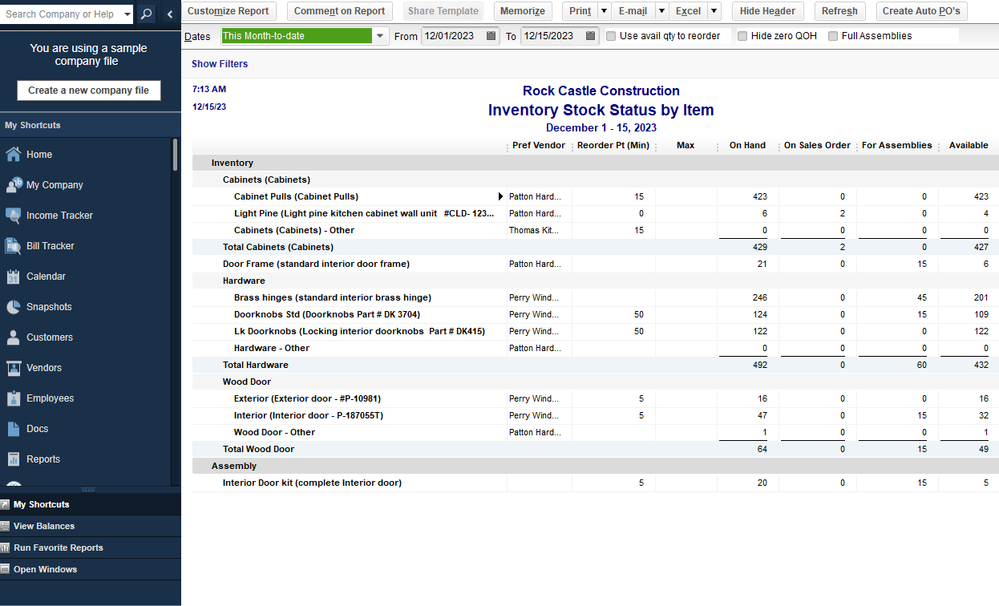Click the Print button
The image size is (999, 606).
(x=580, y=11)
